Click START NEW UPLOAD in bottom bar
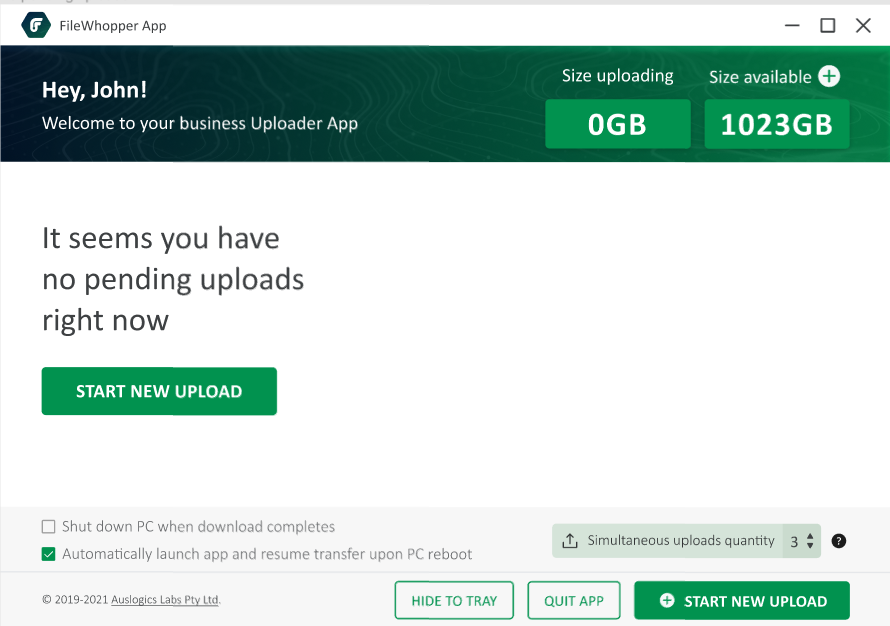Screen dimensions: 890x626 click(742, 600)
